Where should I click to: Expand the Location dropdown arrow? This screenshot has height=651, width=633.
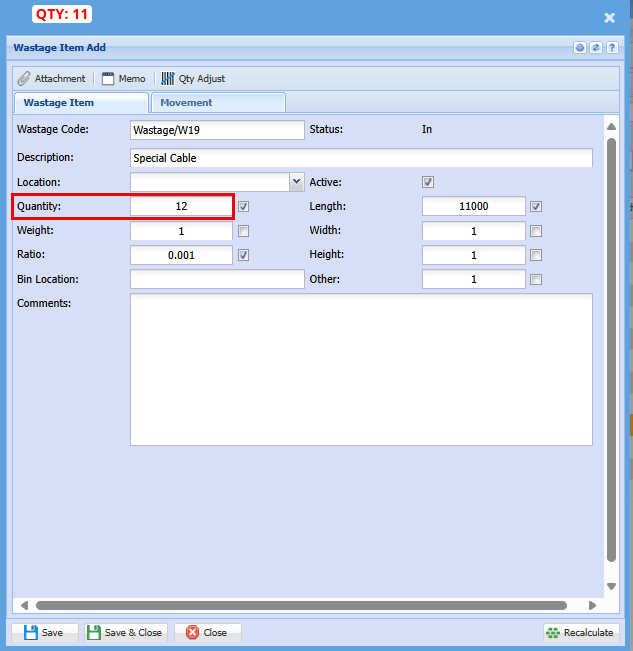point(296,182)
